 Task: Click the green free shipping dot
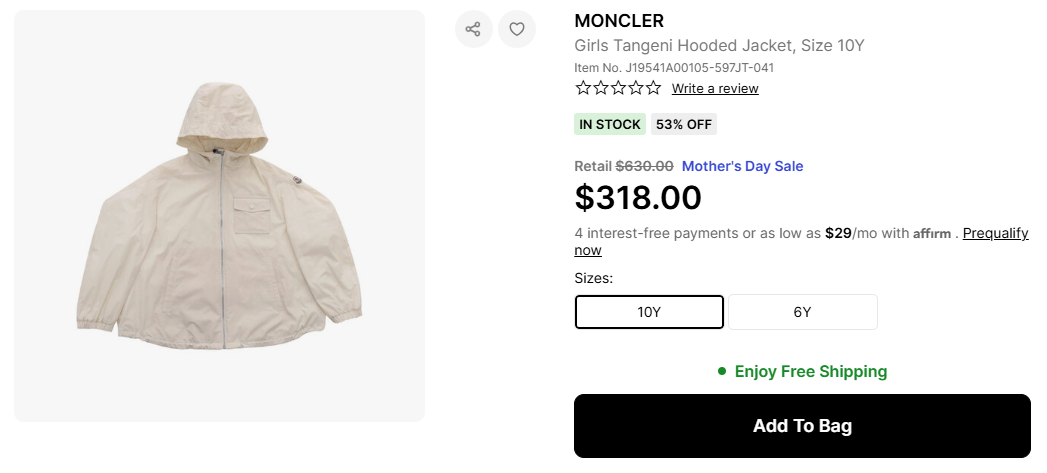coord(721,371)
